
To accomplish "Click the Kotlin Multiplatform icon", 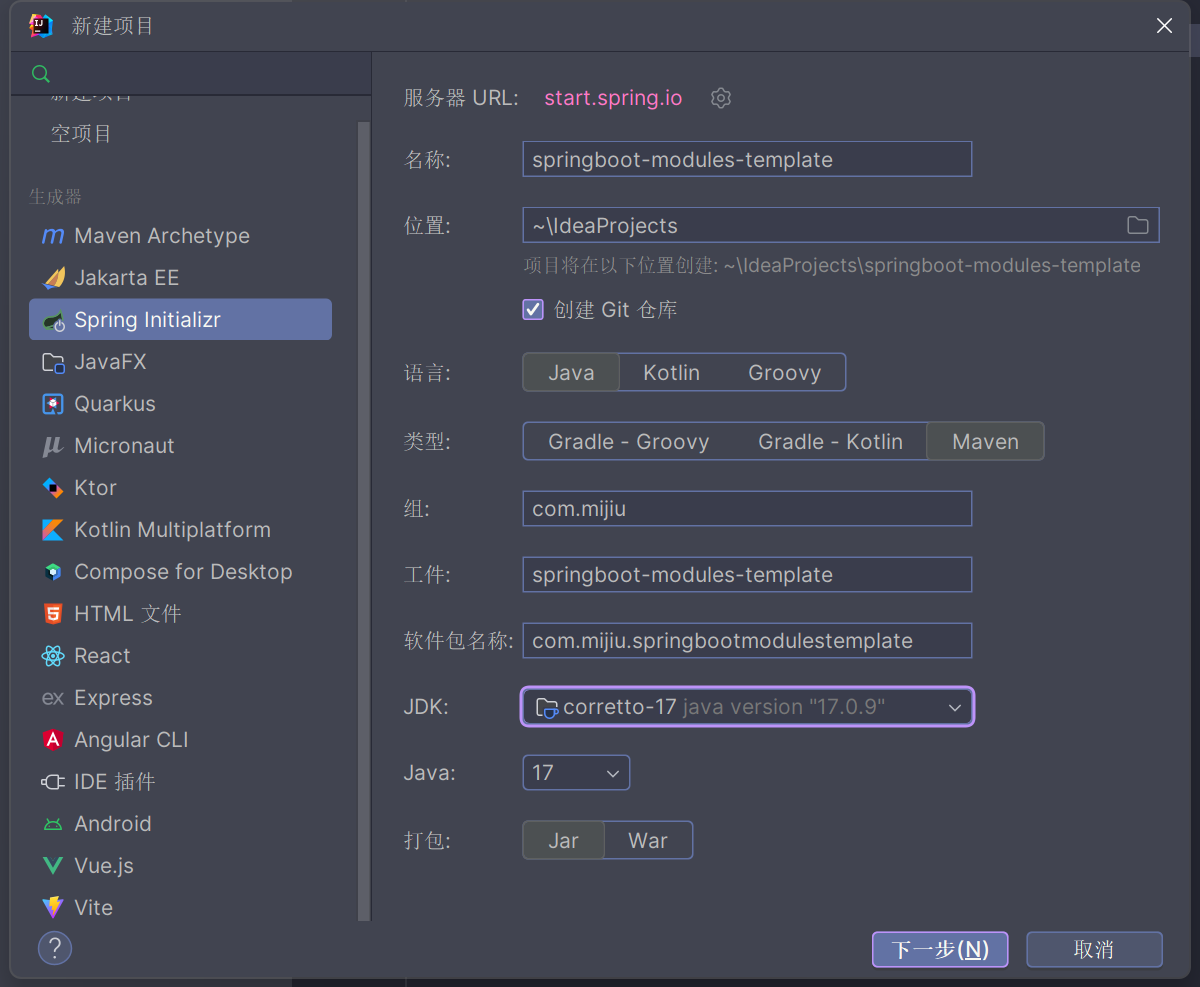I will tap(53, 530).
